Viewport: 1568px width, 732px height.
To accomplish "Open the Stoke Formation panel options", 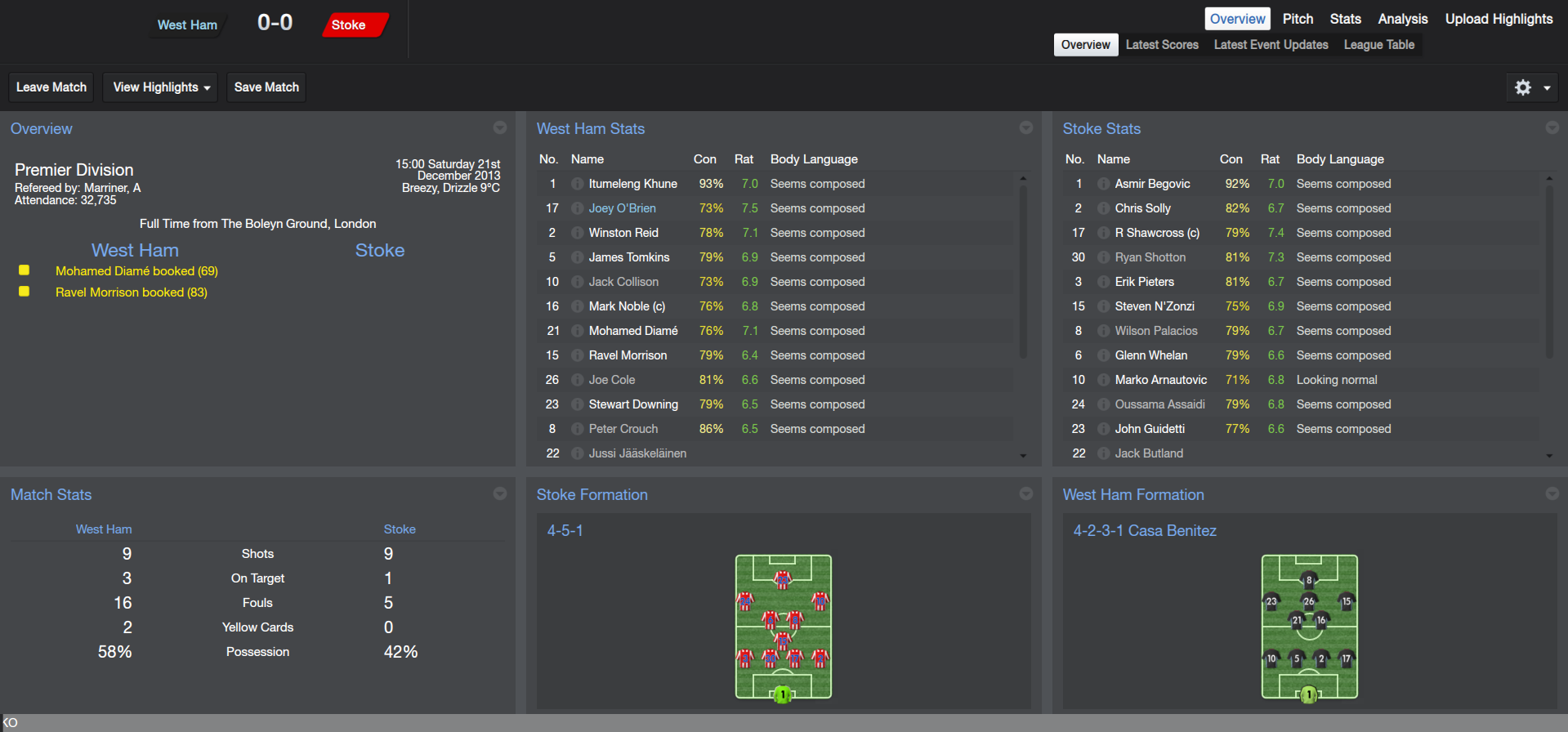I will (1026, 493).
